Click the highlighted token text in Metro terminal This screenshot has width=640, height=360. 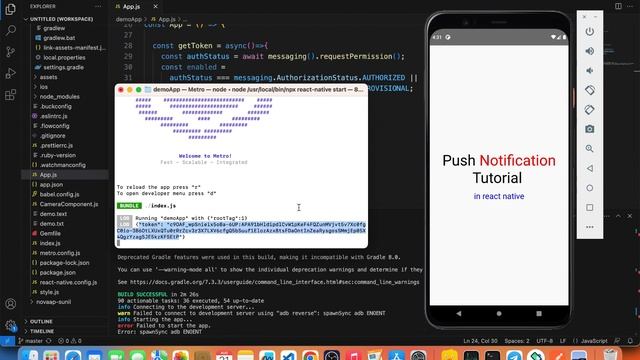(241, 231)
